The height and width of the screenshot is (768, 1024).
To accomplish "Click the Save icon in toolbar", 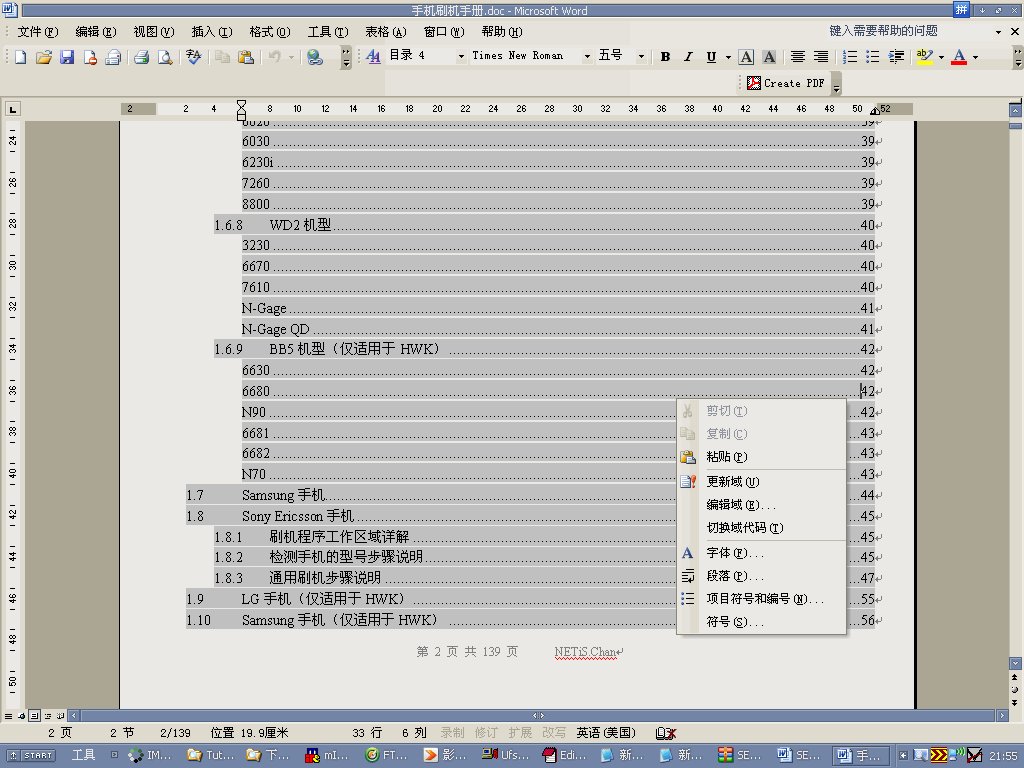I will (67, 57).
